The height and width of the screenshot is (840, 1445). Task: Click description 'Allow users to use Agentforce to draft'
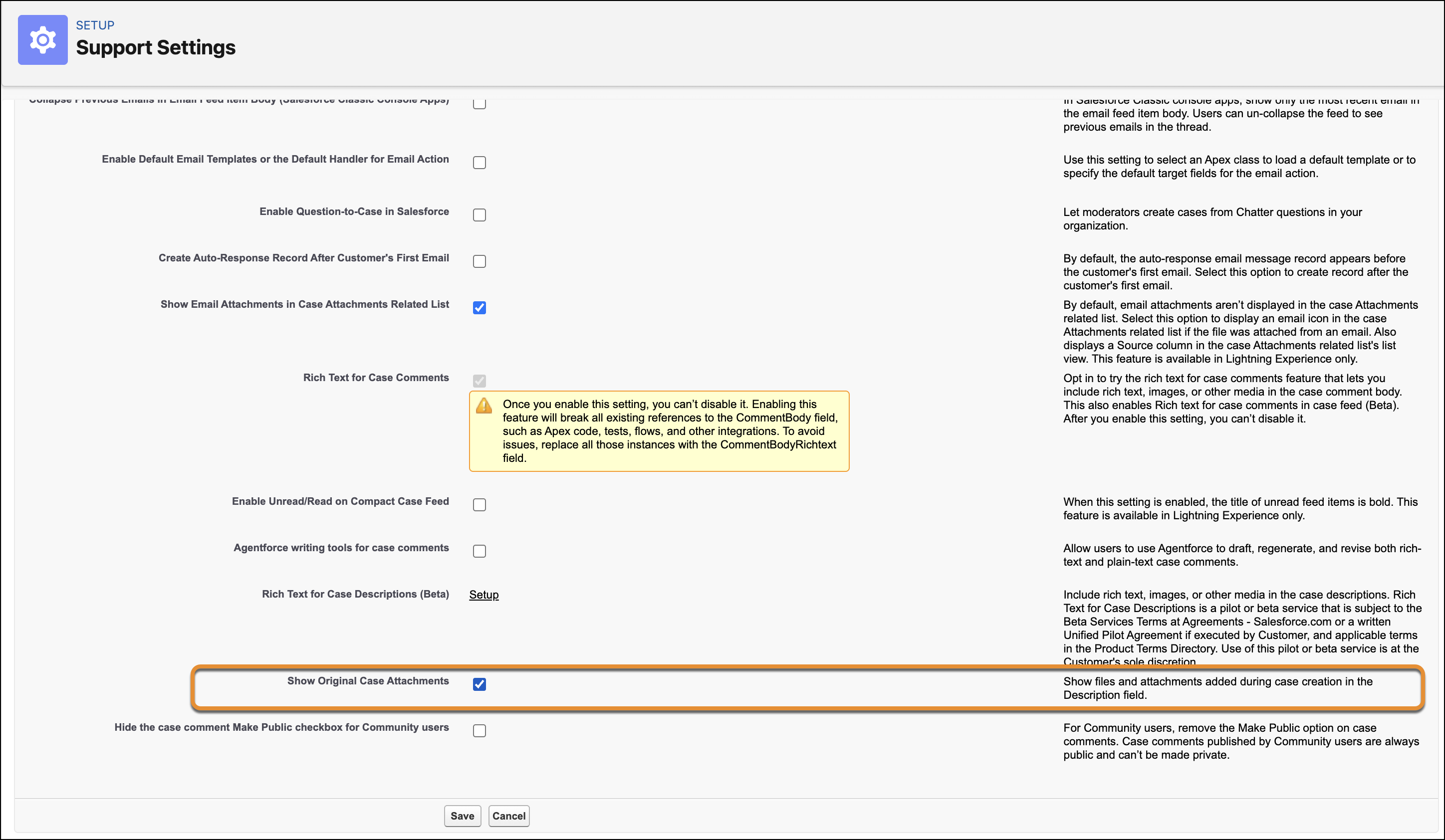coord(1242,555)
